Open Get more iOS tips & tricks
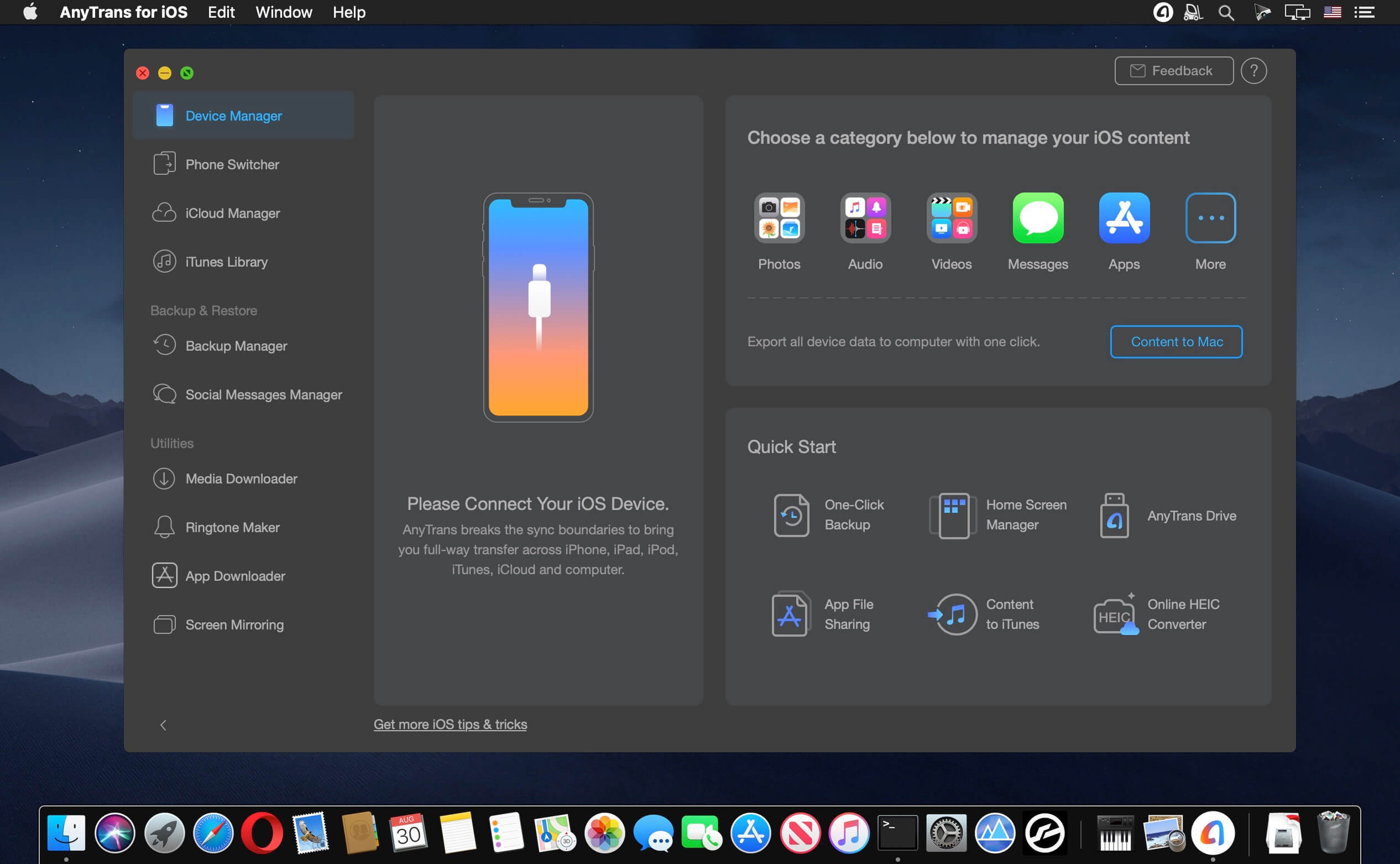The height and width of the screenshot is (864, 1400). [450, 723]
